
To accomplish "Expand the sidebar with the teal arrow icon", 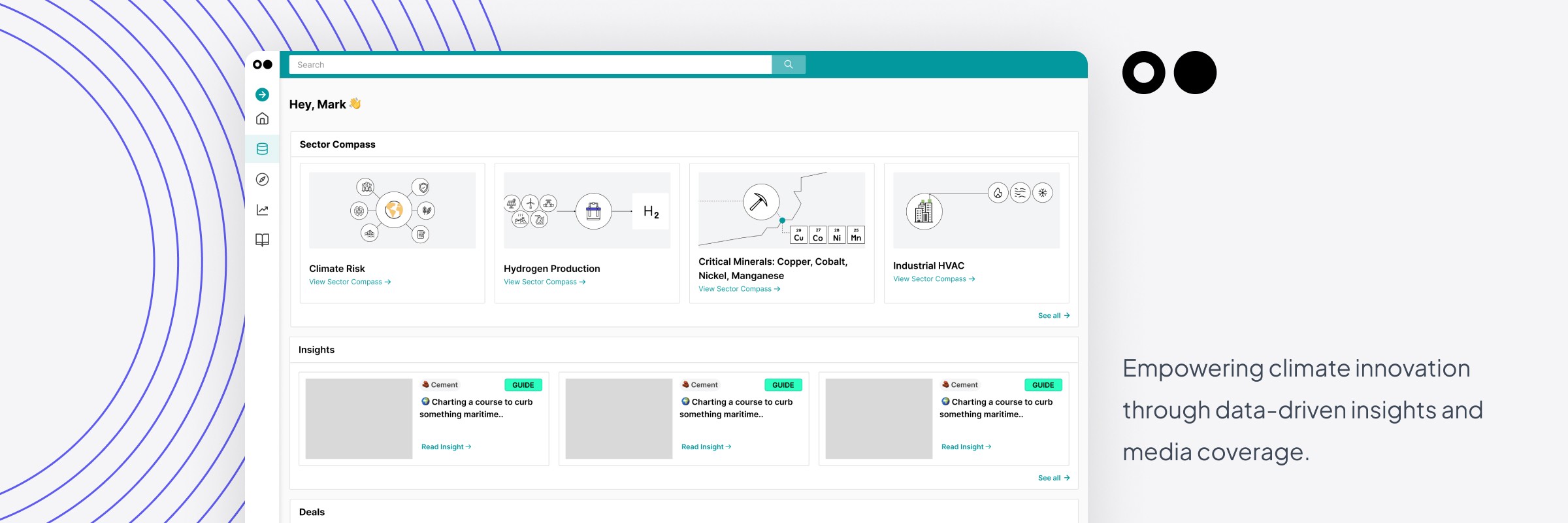I will (x=262, y=95).
